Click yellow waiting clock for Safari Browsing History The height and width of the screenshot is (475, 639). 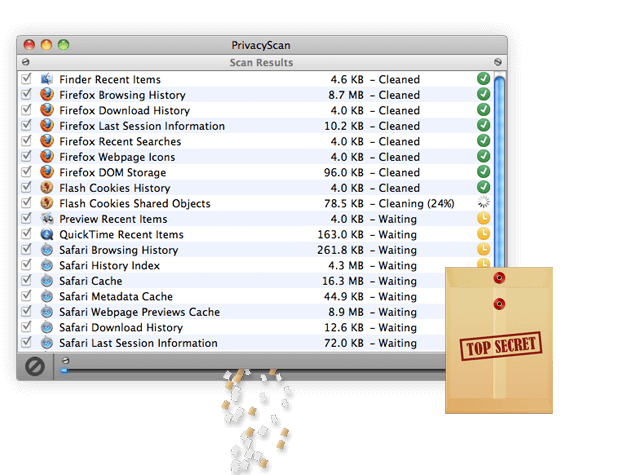pos(483,249)
